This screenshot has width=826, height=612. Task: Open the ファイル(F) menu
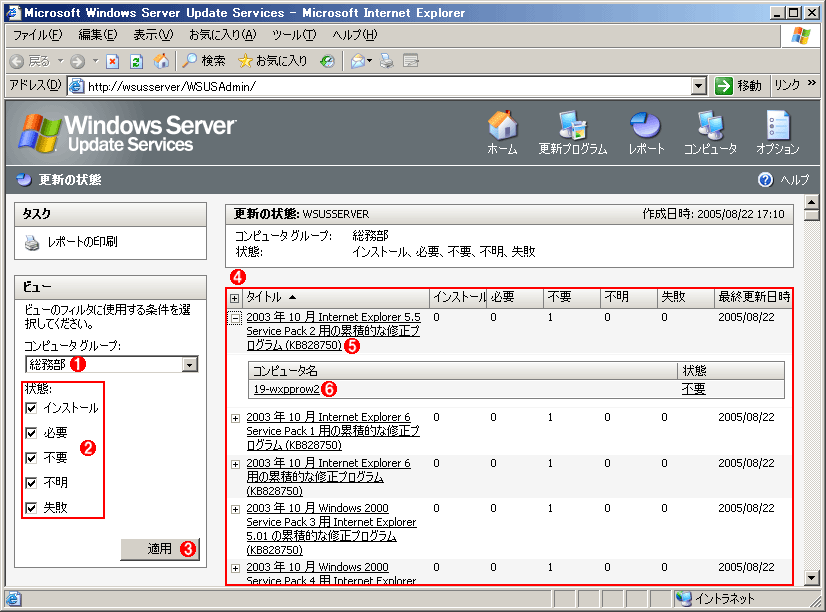[37, 35]
